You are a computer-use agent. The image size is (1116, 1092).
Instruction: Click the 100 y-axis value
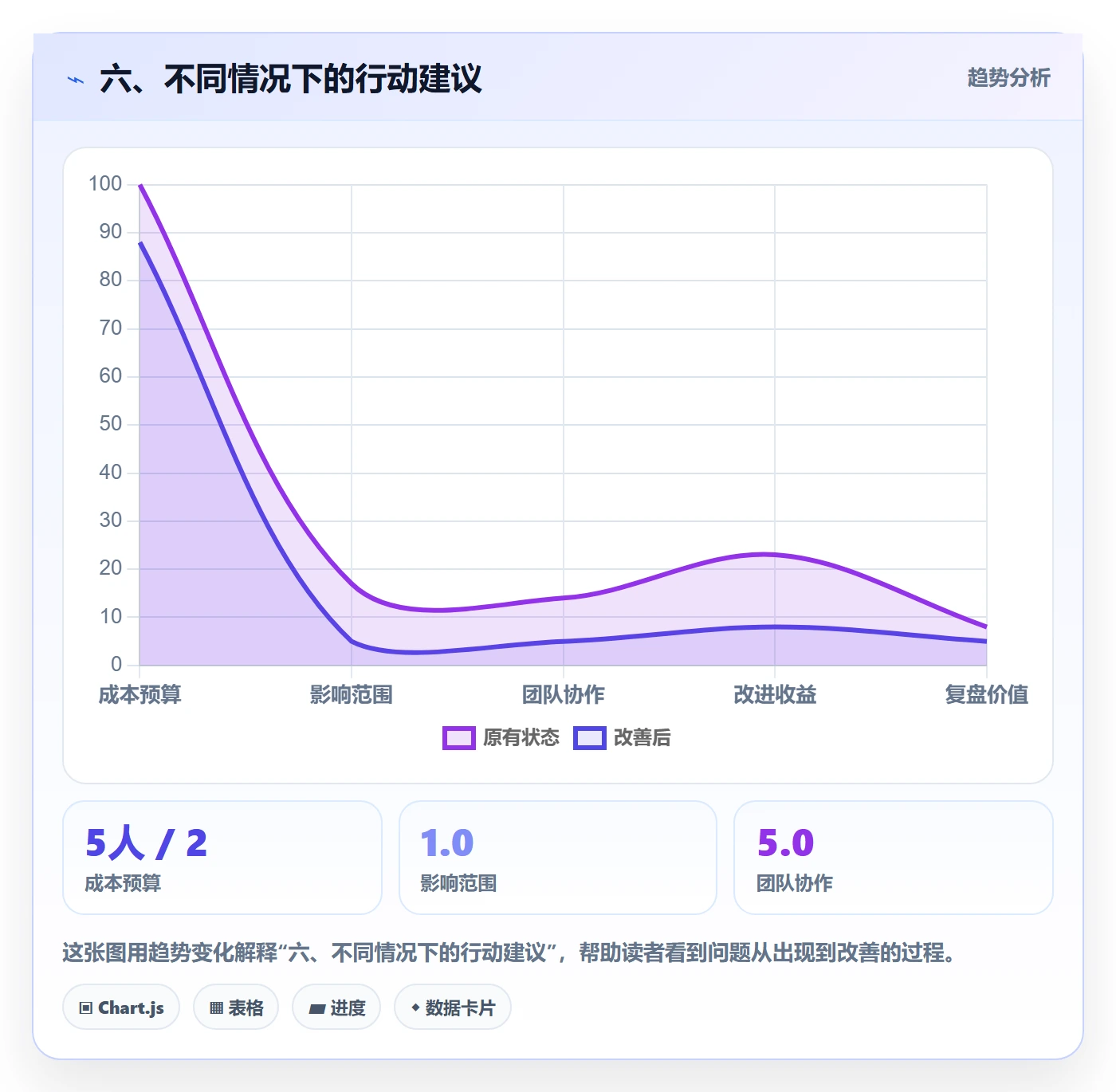(x=105, y=184)
